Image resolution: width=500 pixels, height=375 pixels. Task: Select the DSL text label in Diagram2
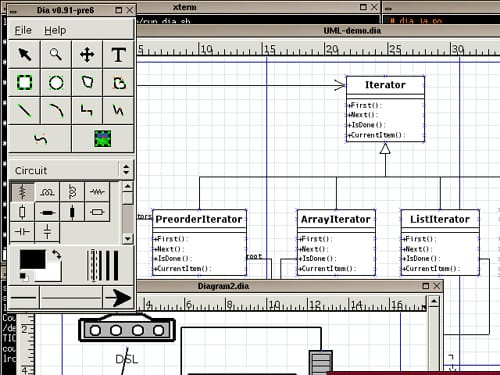point(127,359)
